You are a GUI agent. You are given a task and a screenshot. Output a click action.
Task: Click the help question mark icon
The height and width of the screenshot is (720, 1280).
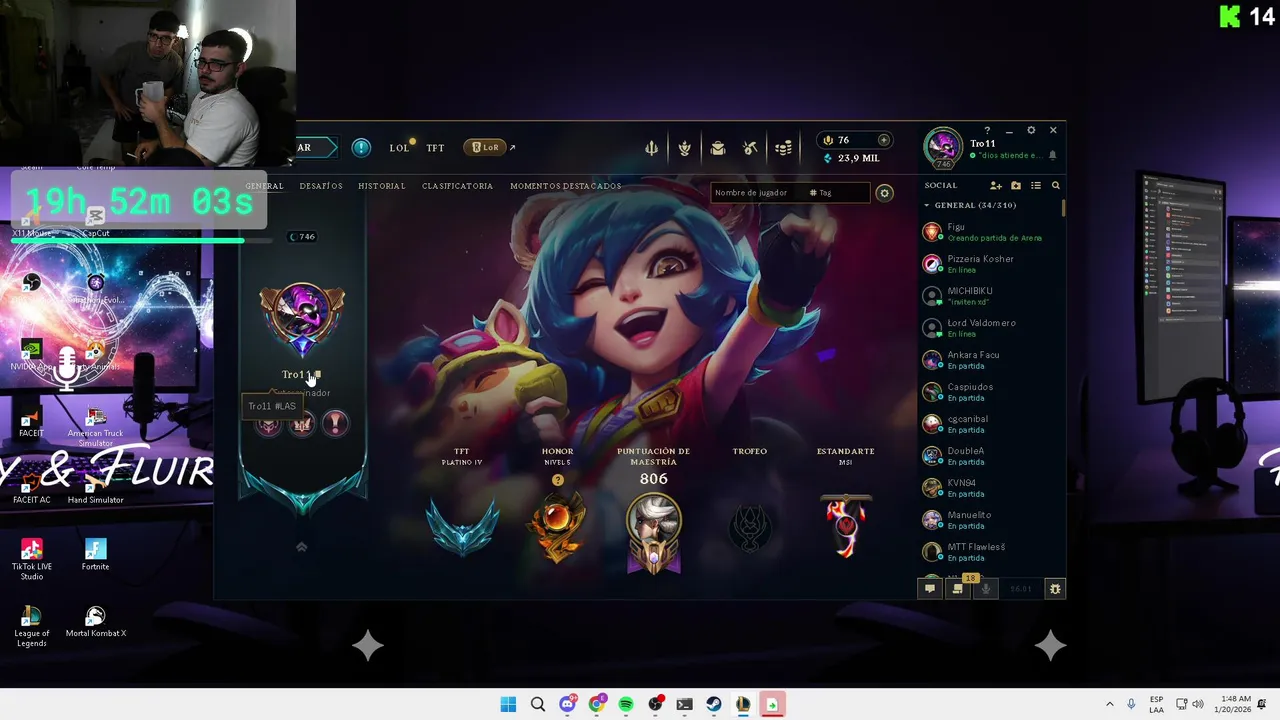coord(987,130)
